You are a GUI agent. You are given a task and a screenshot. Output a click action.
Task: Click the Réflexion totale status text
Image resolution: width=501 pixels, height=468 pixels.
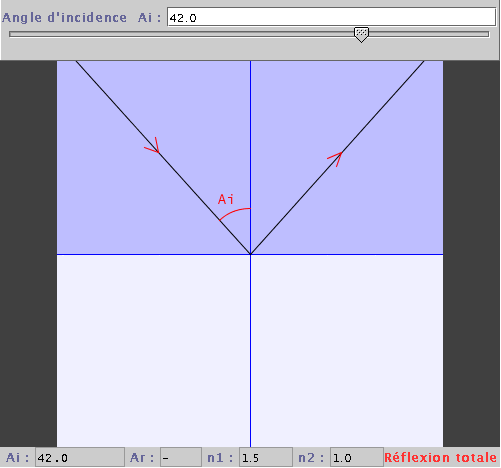click(441, 457)
